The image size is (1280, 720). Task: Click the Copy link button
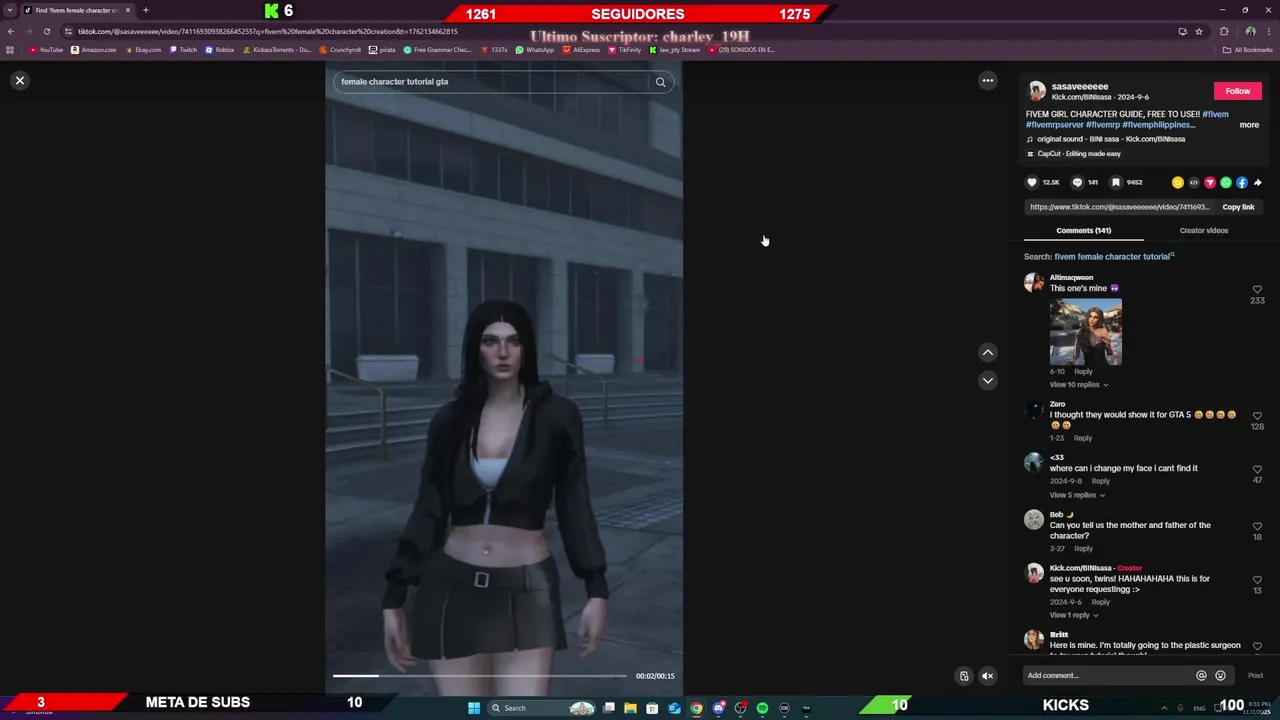(x=1238, y=207)
